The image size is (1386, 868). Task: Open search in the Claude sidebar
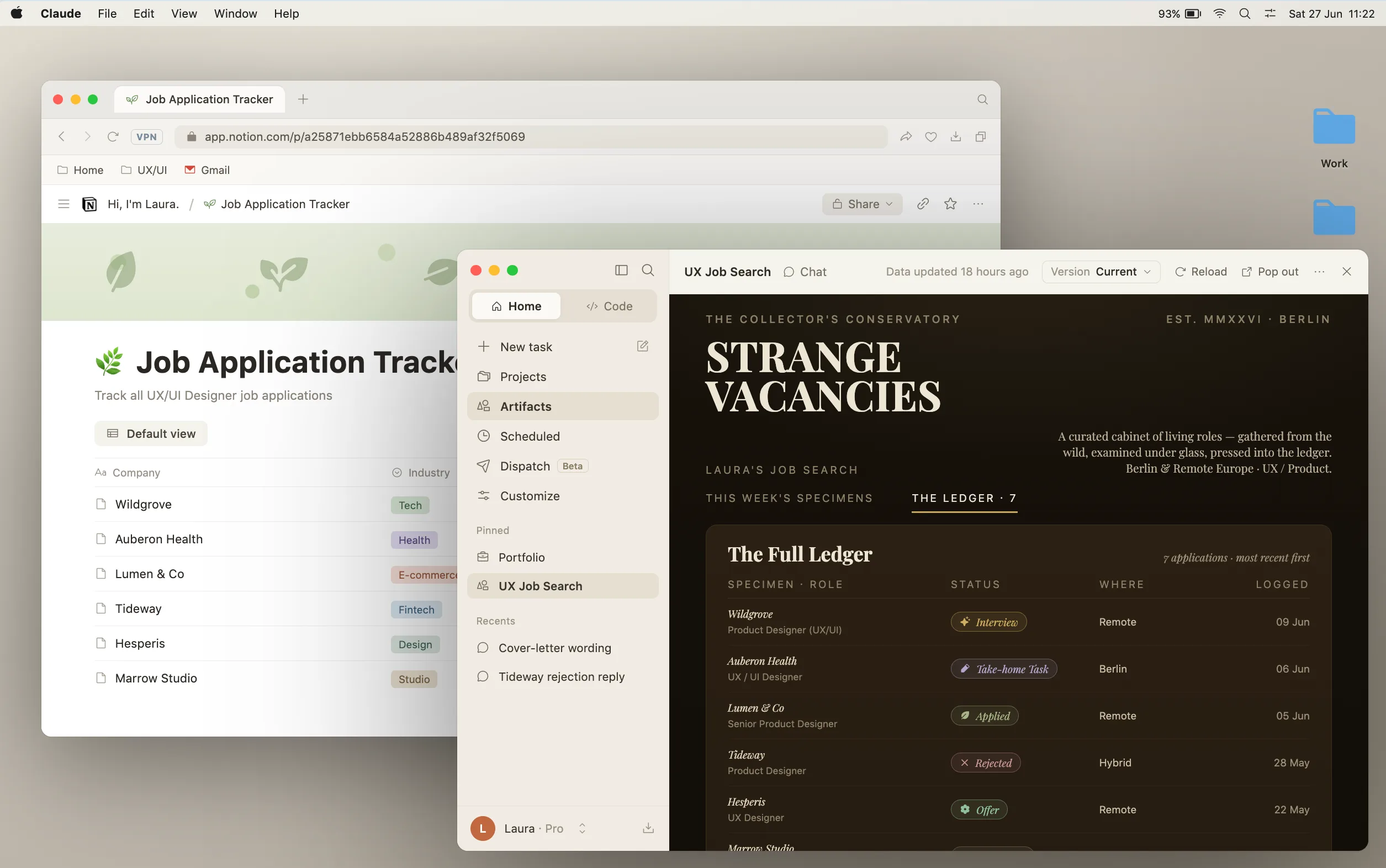[648, 271]
